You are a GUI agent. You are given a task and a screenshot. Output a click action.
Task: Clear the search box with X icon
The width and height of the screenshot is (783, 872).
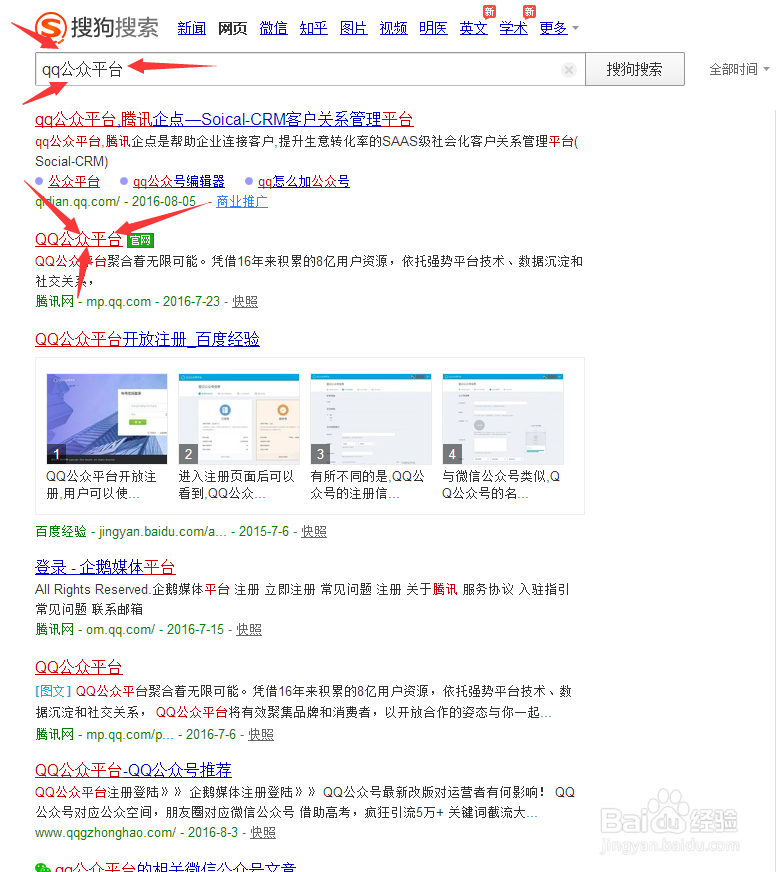coord(568,70)
